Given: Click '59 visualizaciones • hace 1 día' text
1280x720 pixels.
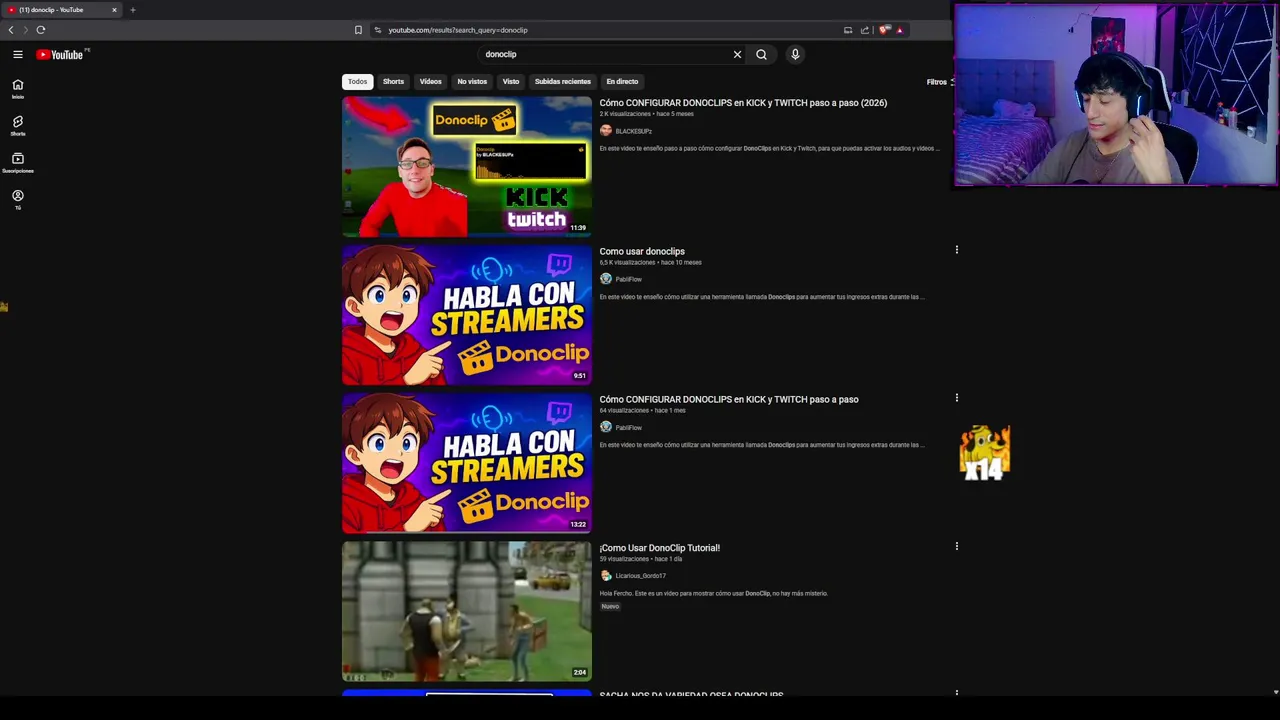Looking at the screenshot, I should point(639,559).
